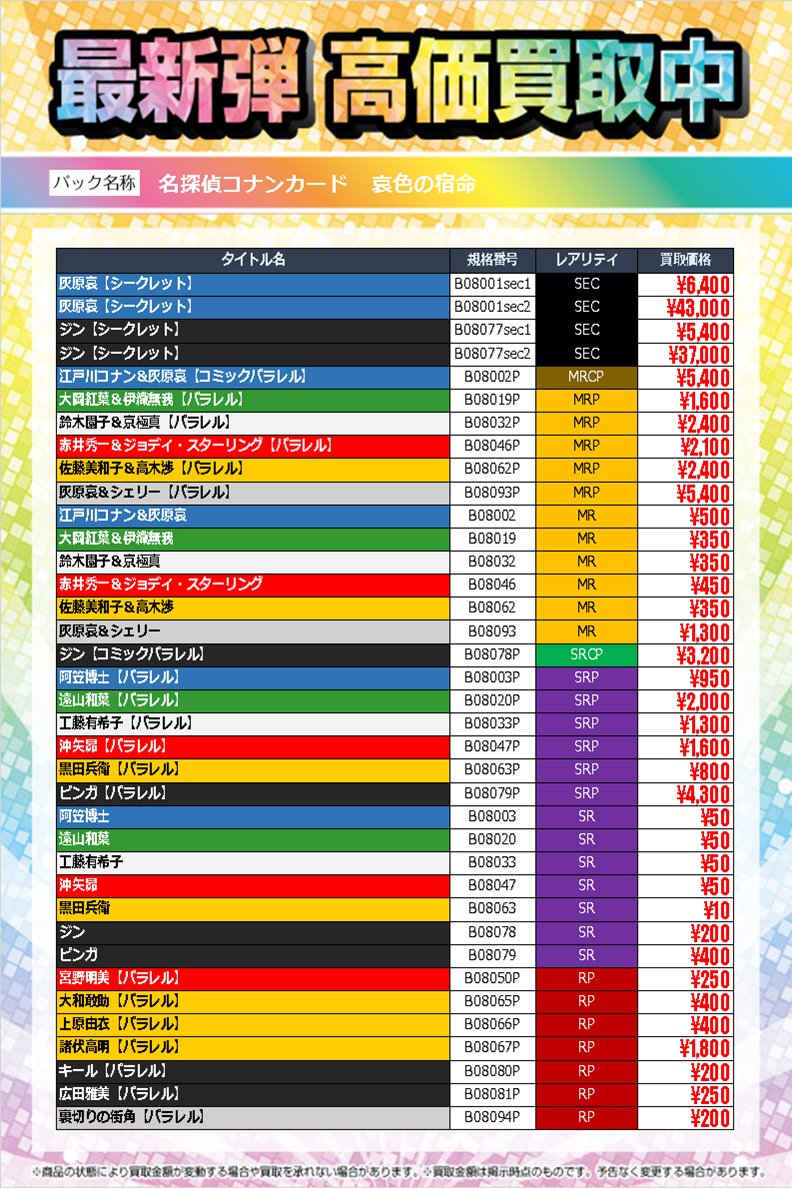Click the price ¥800
This screenshot has width=792, height=1188.
point(710,771)
